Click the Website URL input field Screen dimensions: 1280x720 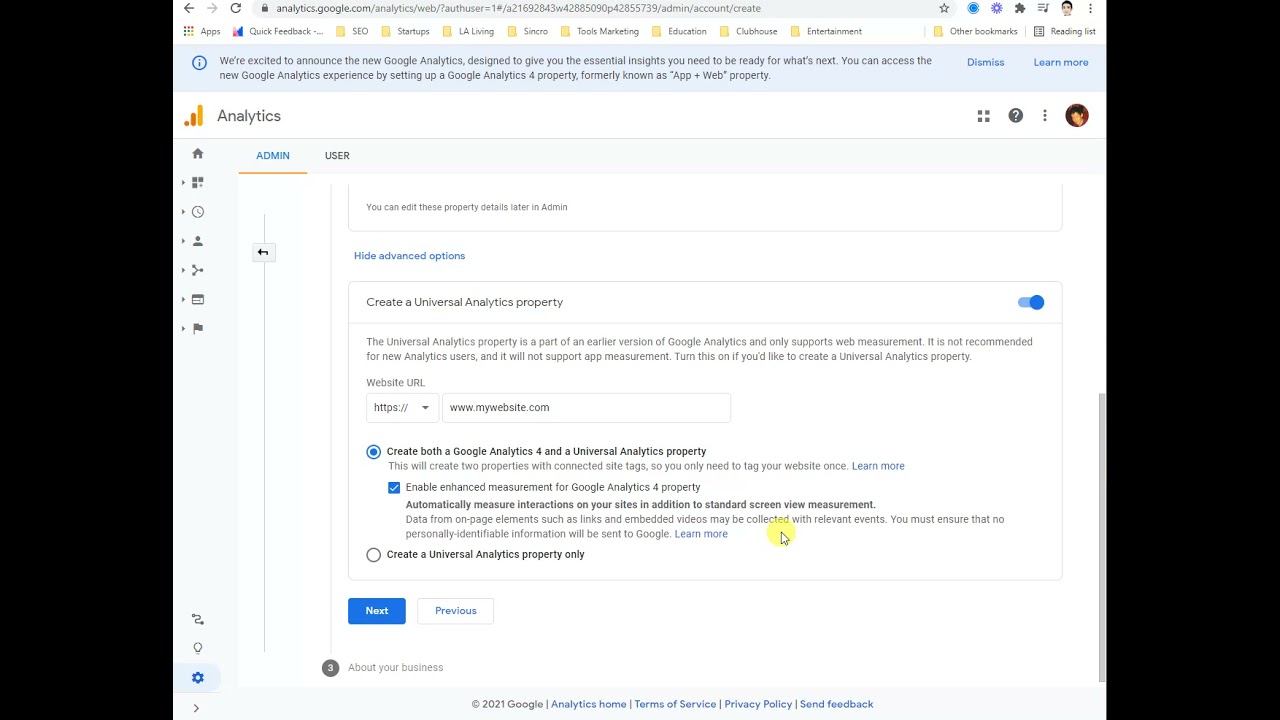click(586, 407)
